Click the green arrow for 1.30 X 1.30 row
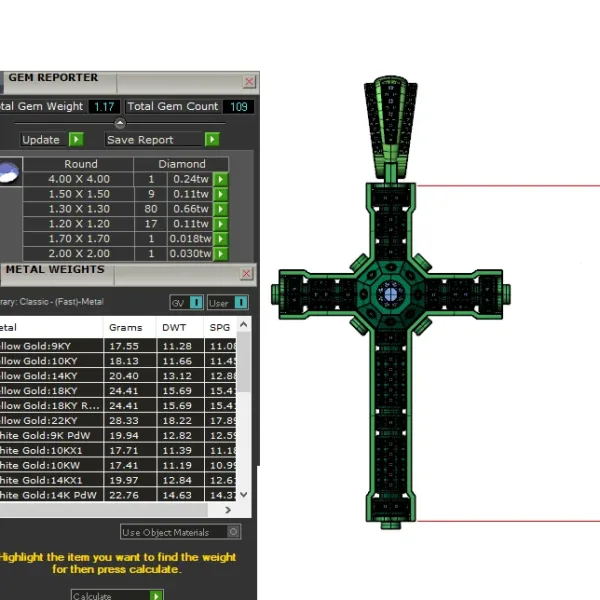The image size is (600, 600). [x=221, y=209]
